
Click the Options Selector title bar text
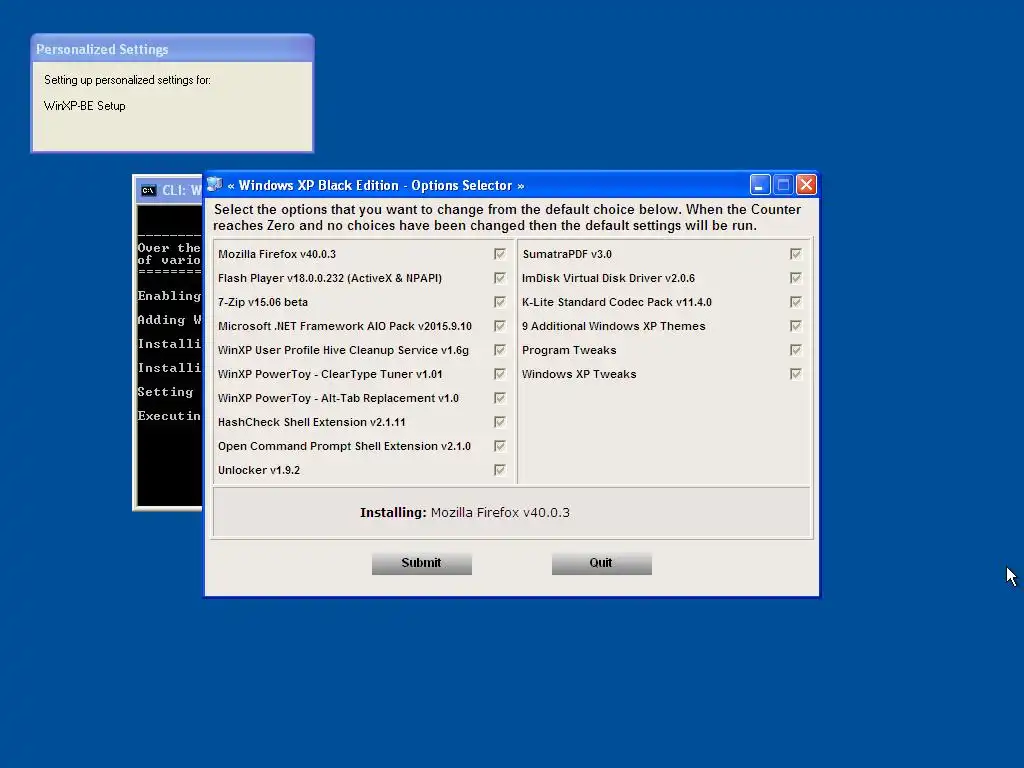376,185
